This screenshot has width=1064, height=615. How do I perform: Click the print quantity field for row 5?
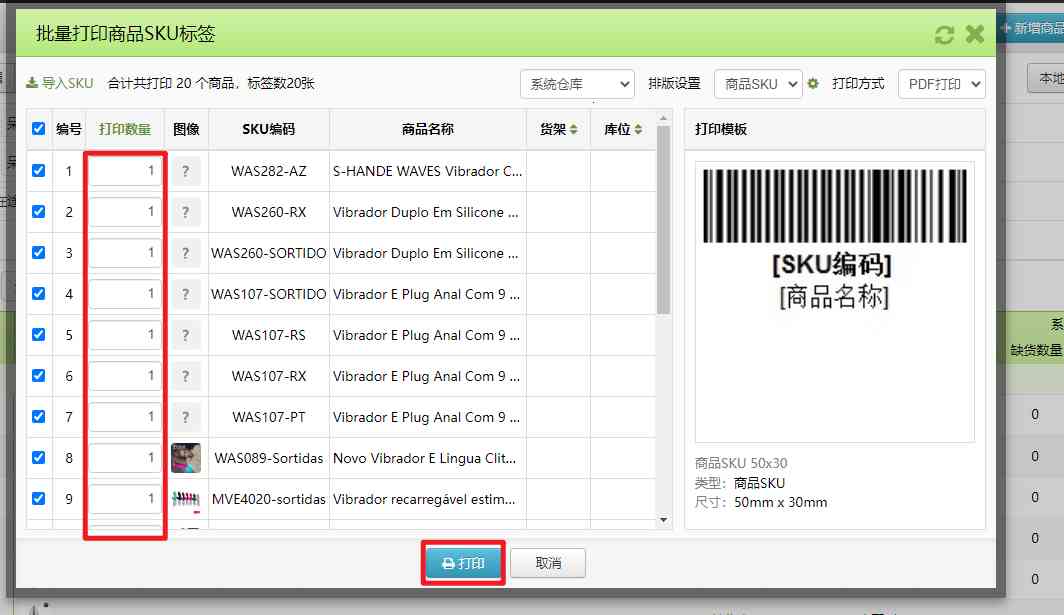coord(125,335)
